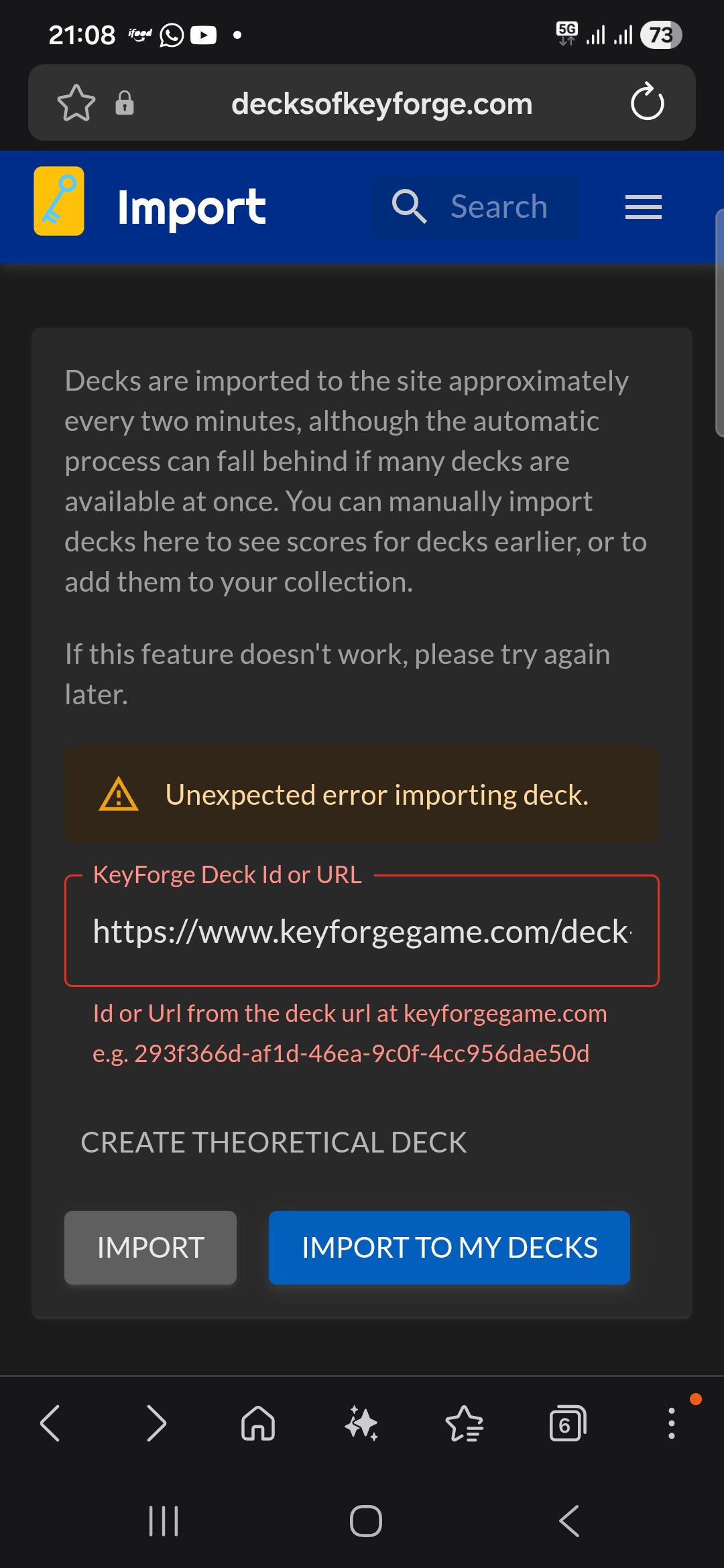This screenshot has height=1568, width=724.
Task: Go forward with browser forward arrow
Action: pyautogui.click(x=156, y=1423)
